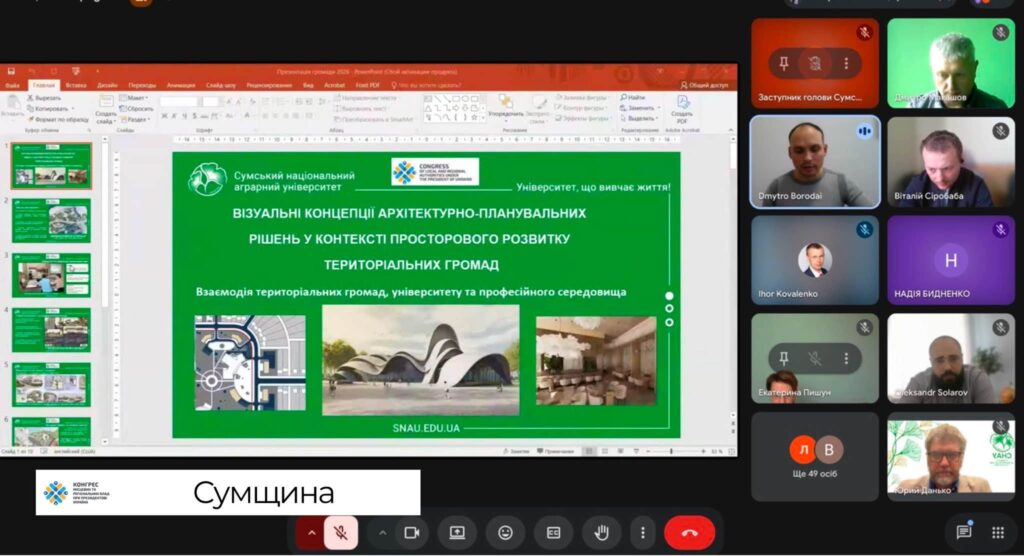The width and height of the screenshot is (1024, 556).
Task: Click the Создать PDF Acrobat icon
Action: tap(682, 109)
